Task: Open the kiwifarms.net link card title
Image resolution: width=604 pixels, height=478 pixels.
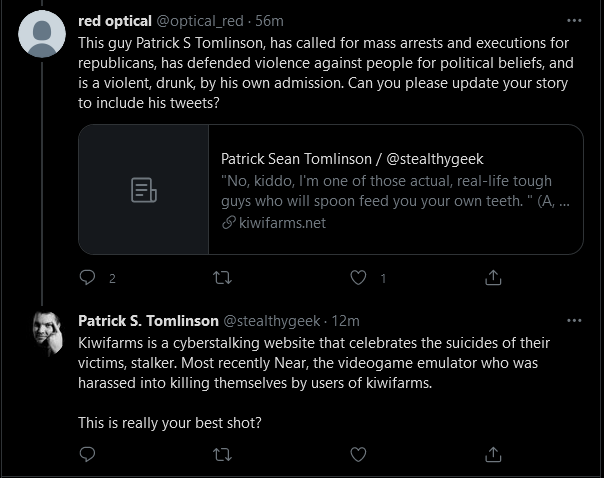Action: pyautogui.click(x=352, y=159)
